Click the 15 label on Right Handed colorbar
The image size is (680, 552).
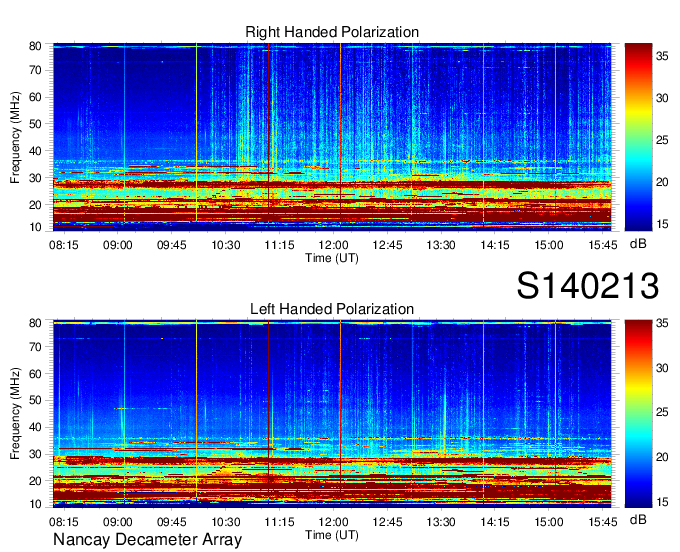point(662,224)
